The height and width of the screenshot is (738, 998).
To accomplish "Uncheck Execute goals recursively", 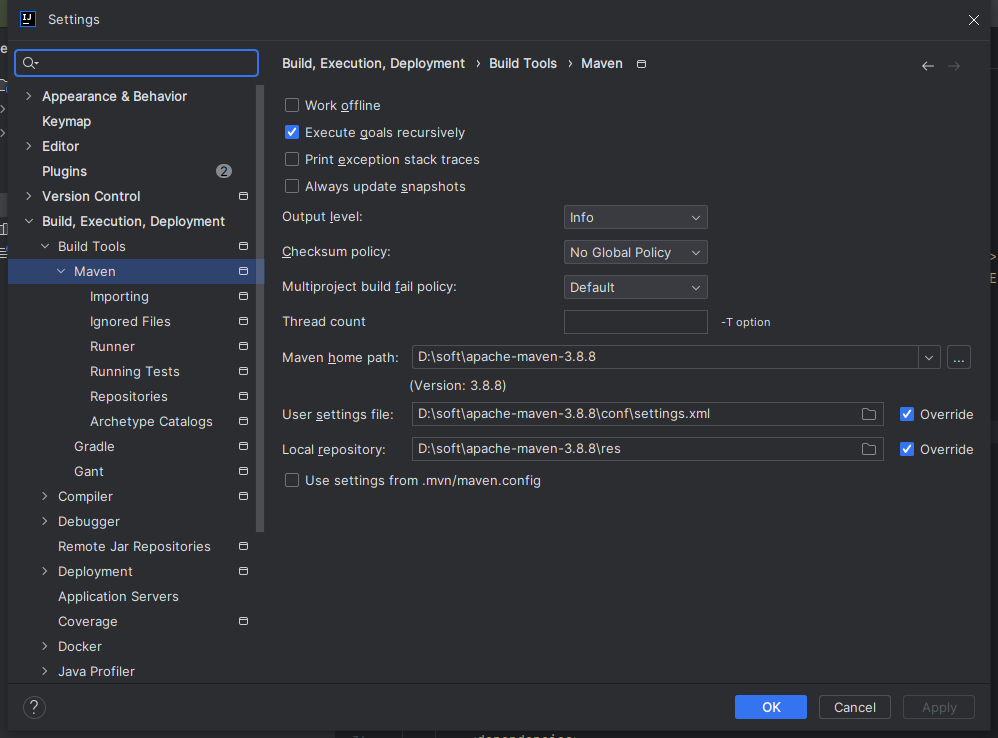I will pyautogui.click(x=292, y=132).
